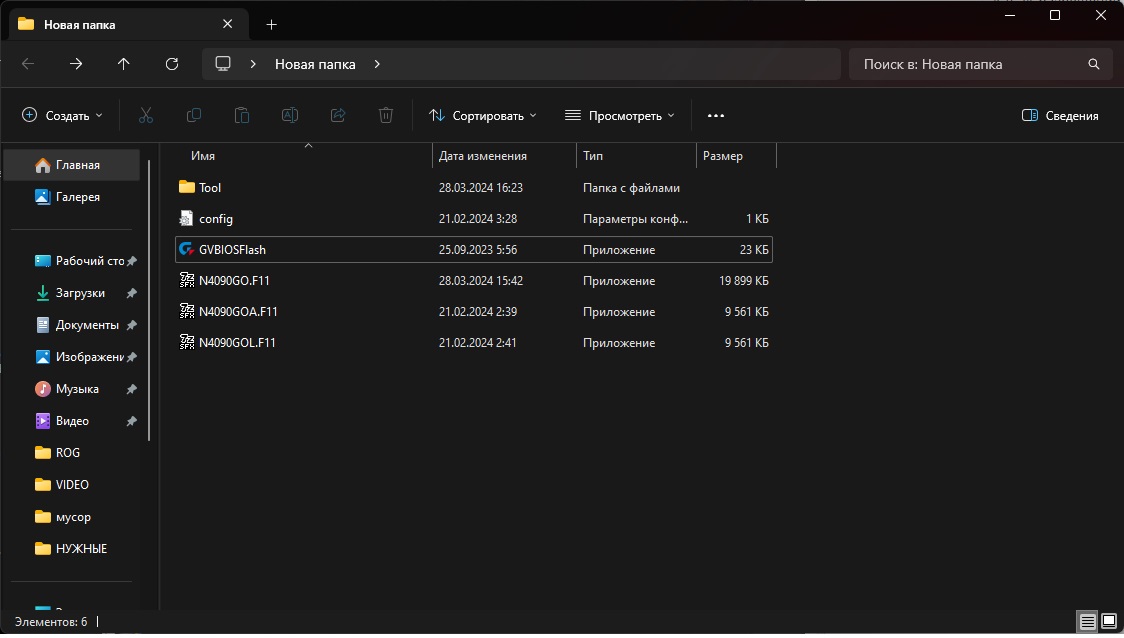Go back with the left arrow
This screenshot has width=1124, height=638.
point(28,64)
